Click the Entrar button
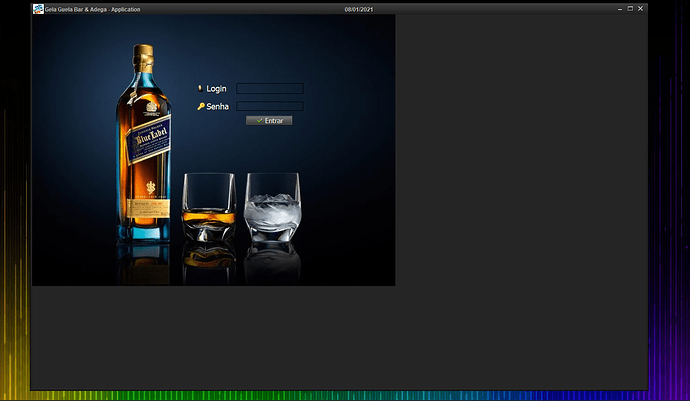This screenshot has width=690, height=401. pyautogui.click(x=269, y=121)
